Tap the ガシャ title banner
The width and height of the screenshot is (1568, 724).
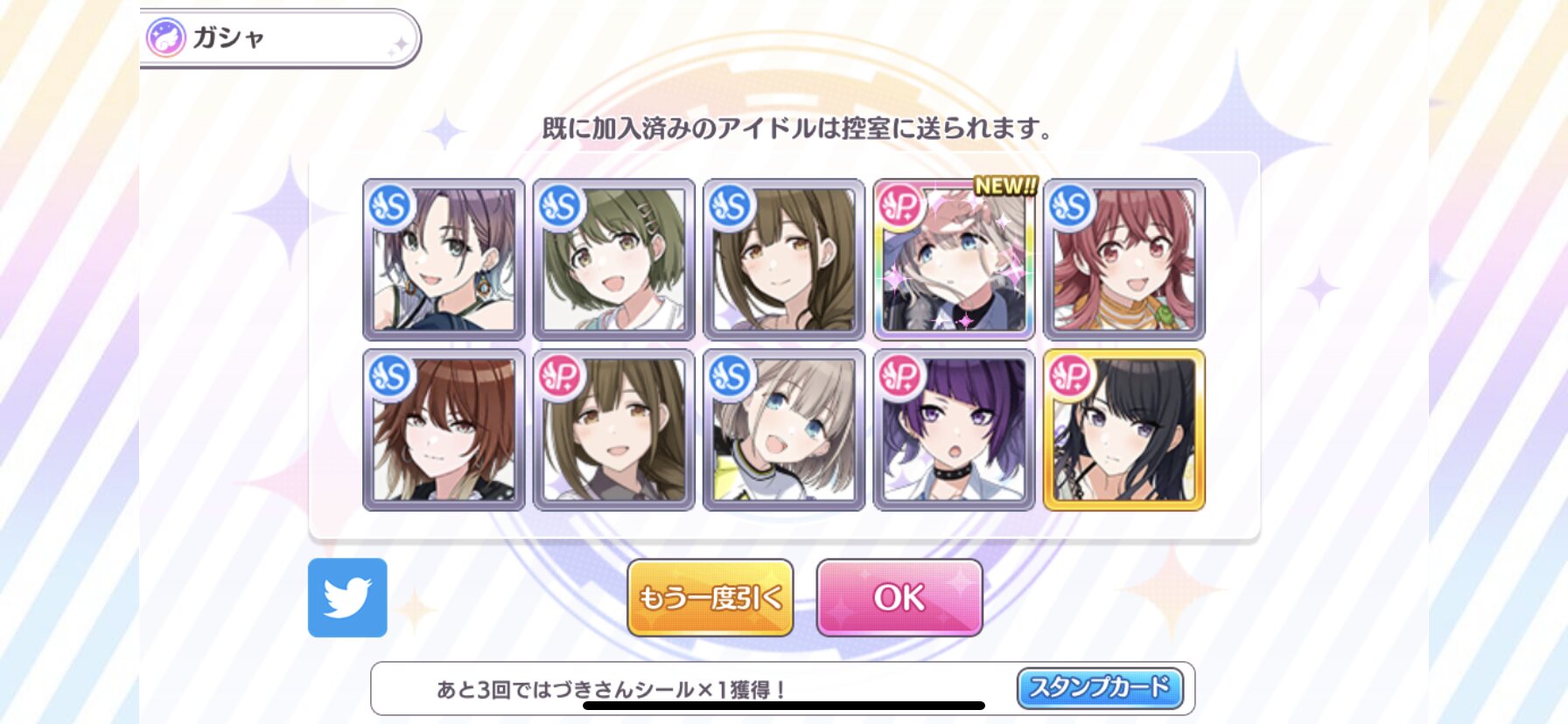280,38
